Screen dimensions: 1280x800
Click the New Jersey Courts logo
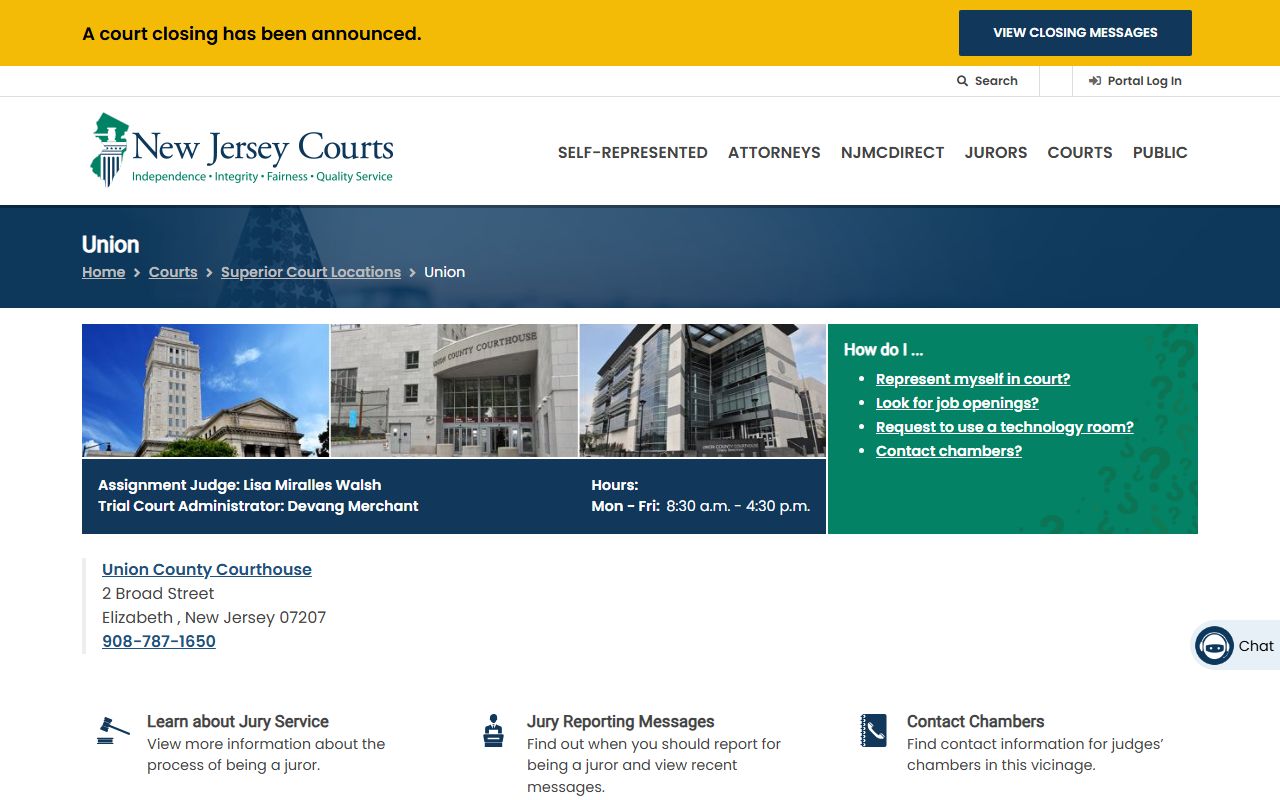pyautogui.click(x=242, y=150)
